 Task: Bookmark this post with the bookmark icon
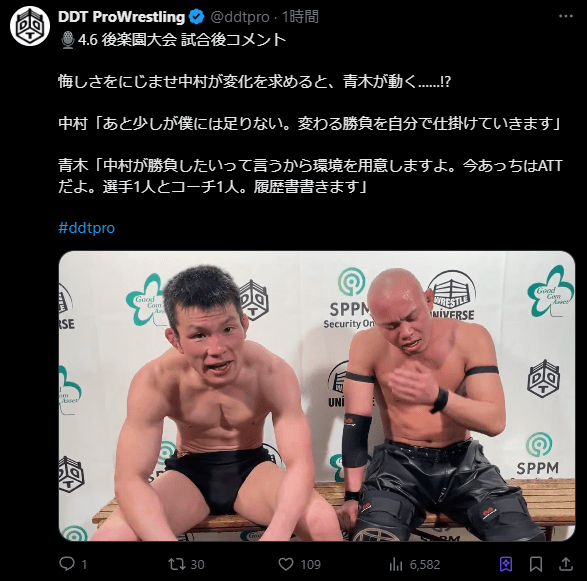pyautogui.click(x=536, y=564)
